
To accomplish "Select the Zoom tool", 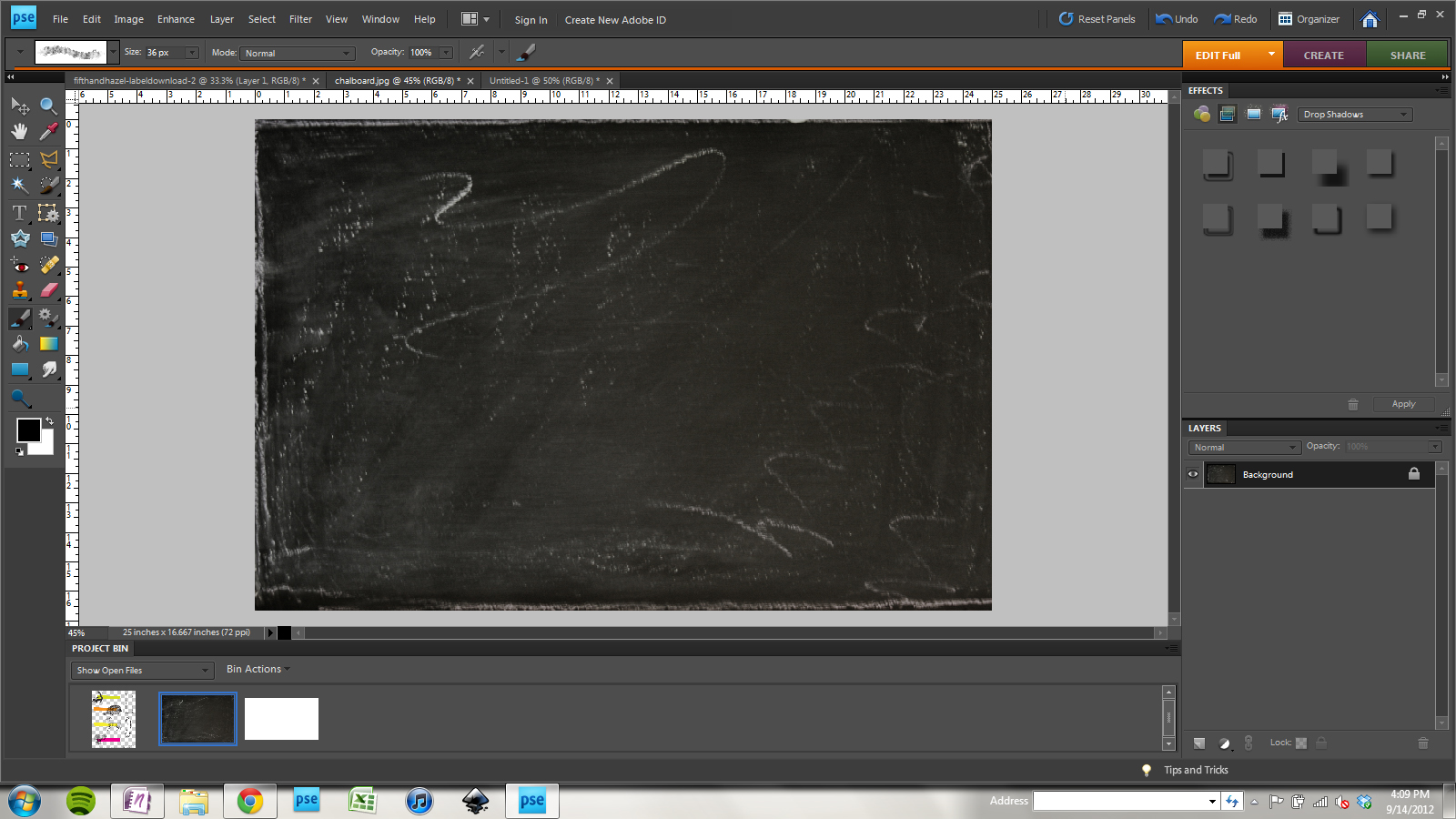I will pos(49,106).
